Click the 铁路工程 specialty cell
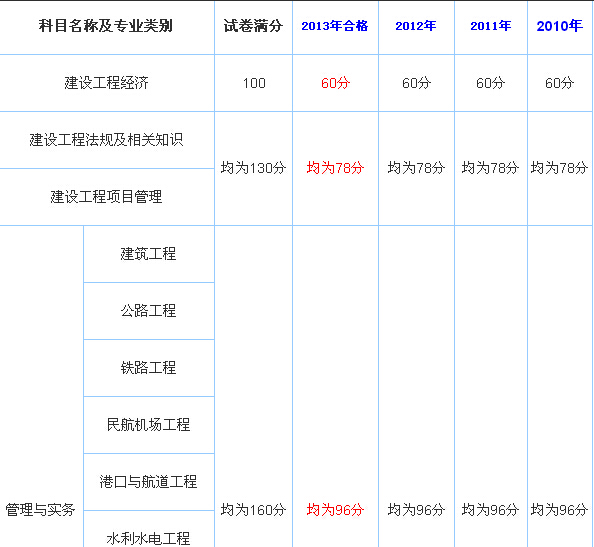 (x=148, y=368)
